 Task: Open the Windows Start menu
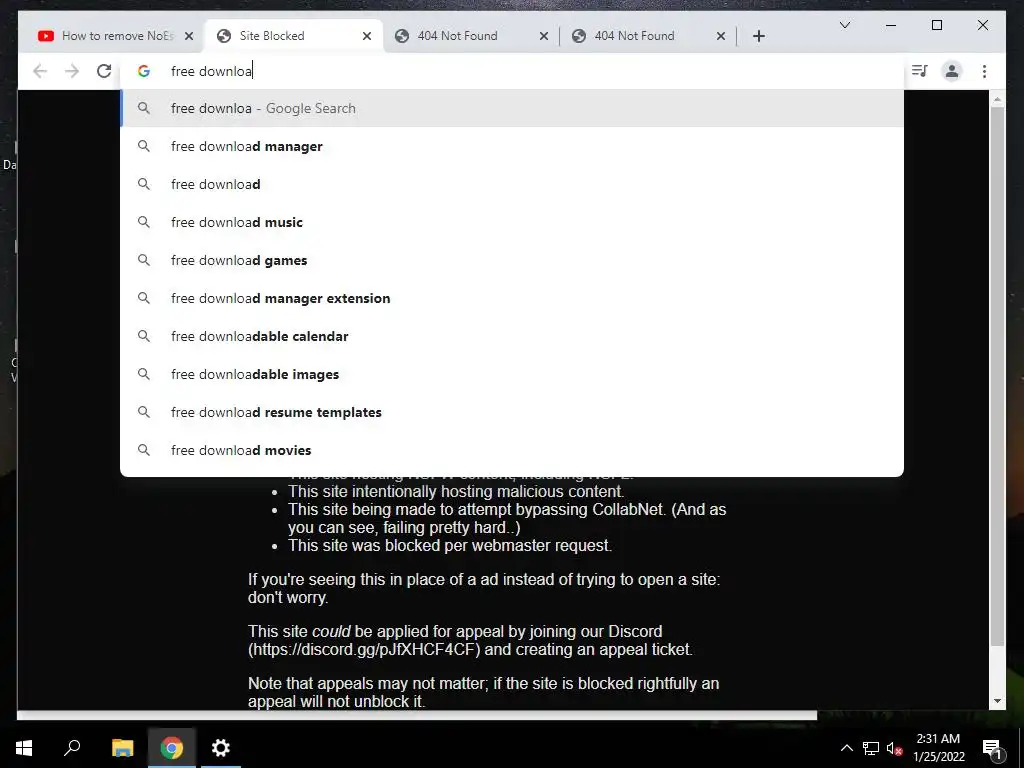coord(24,748)
